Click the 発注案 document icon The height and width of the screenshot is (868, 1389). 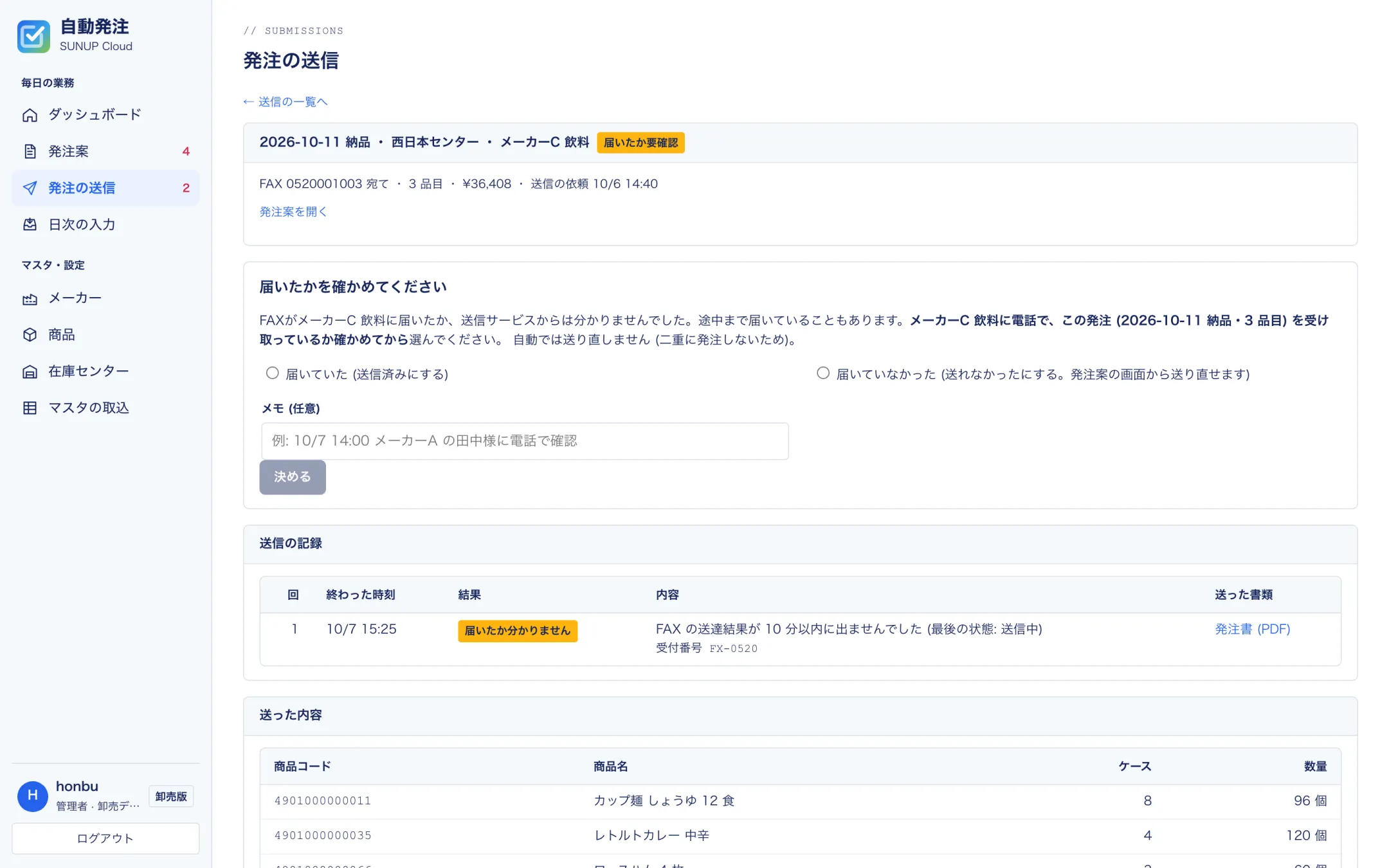(30, 152)
